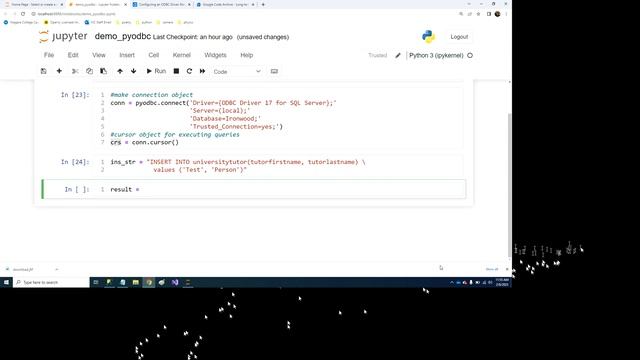Screen dimensions: 640x360
Task: Click the Trusted notebook indicator
Action: coord(378,55)
